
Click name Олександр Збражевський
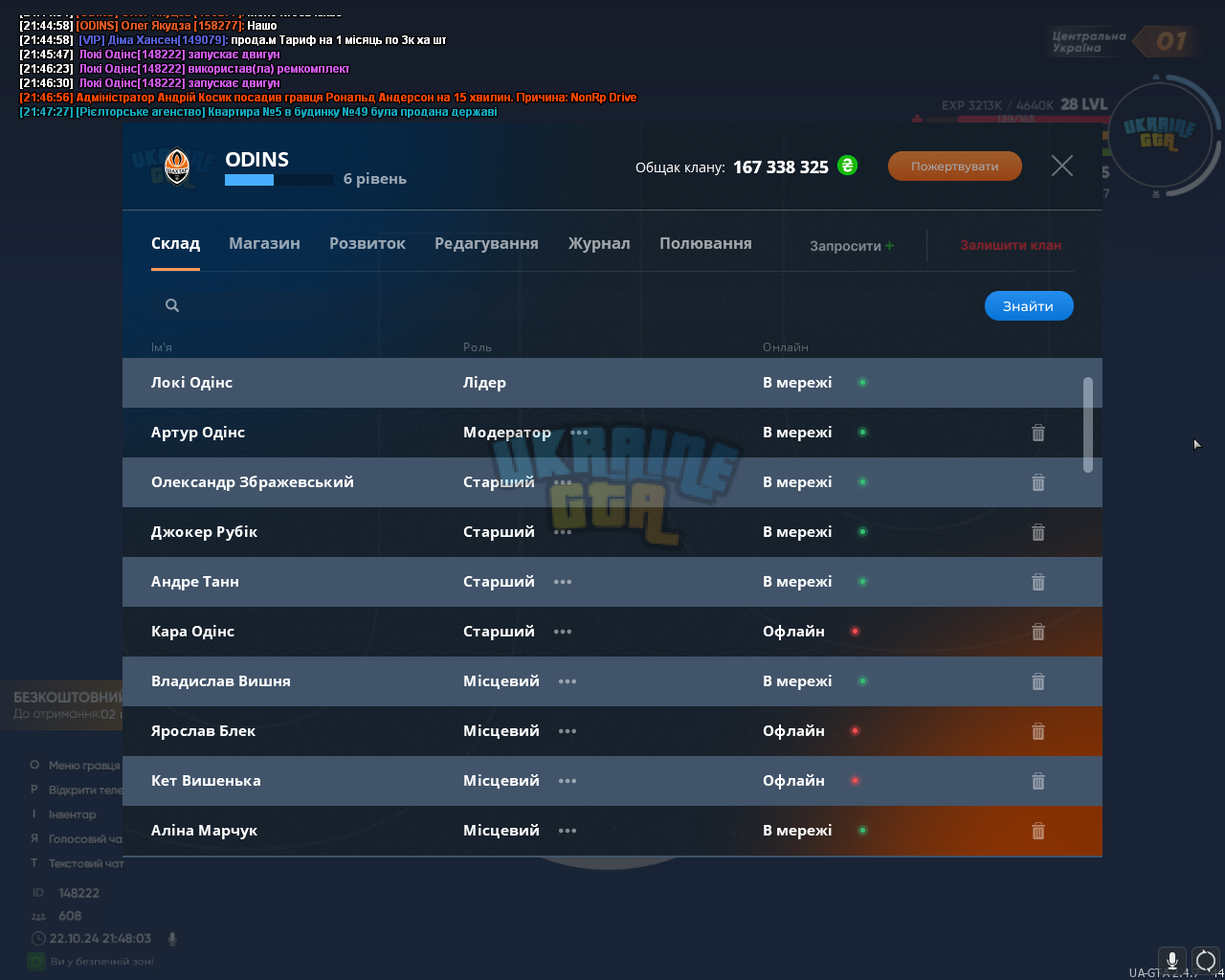pos(253,482)
